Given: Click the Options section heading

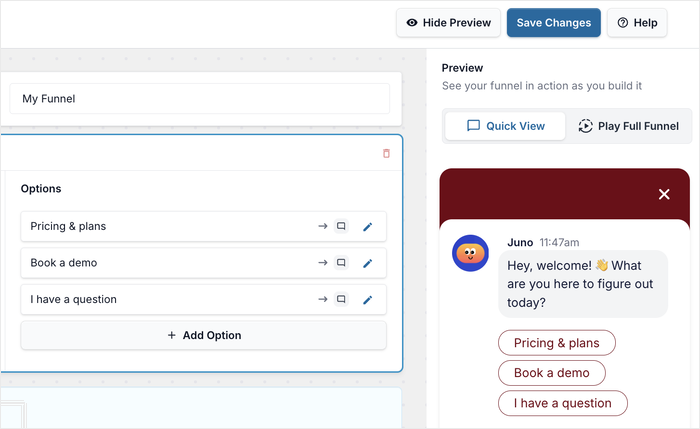Looking at the screenshot, I should tap(41, 189).
